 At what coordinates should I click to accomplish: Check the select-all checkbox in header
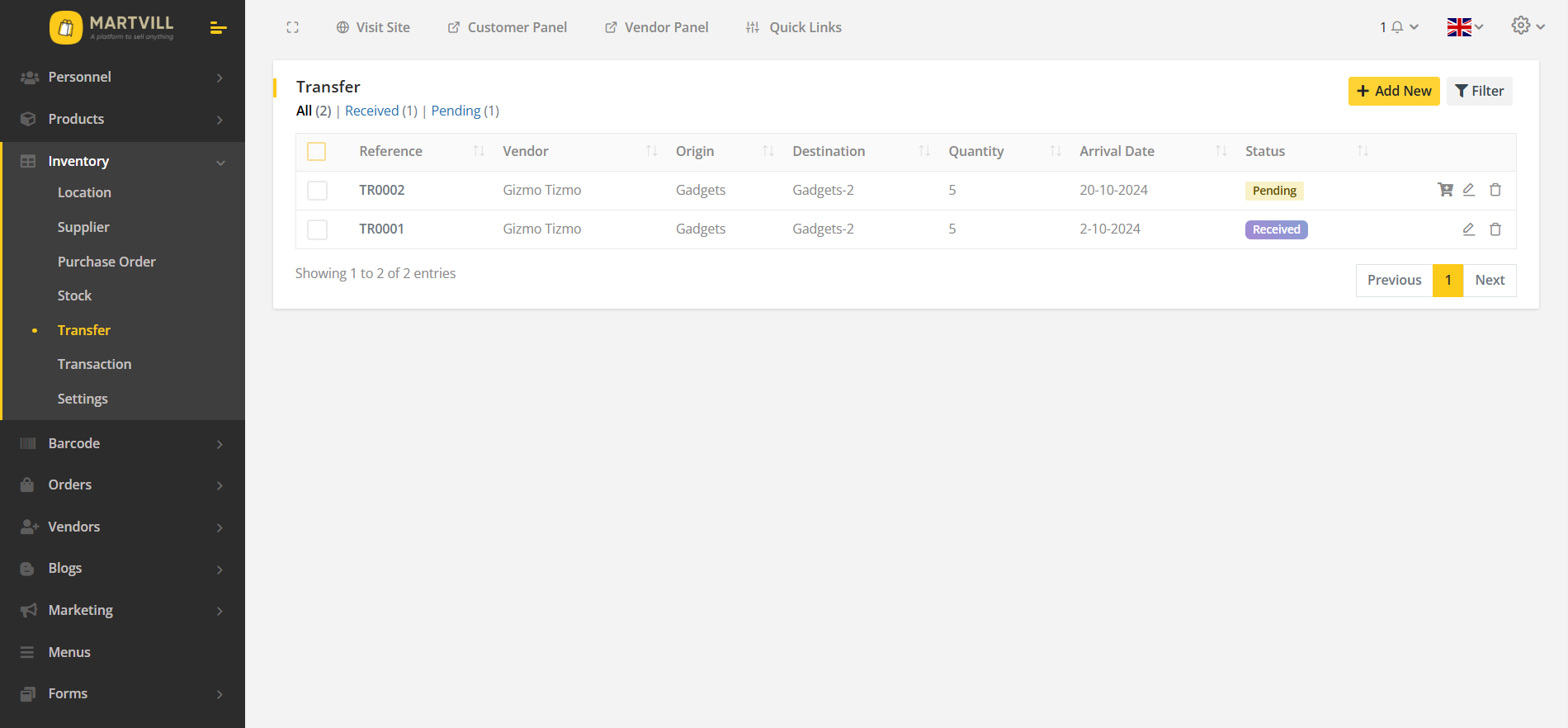tap(316, 151)
